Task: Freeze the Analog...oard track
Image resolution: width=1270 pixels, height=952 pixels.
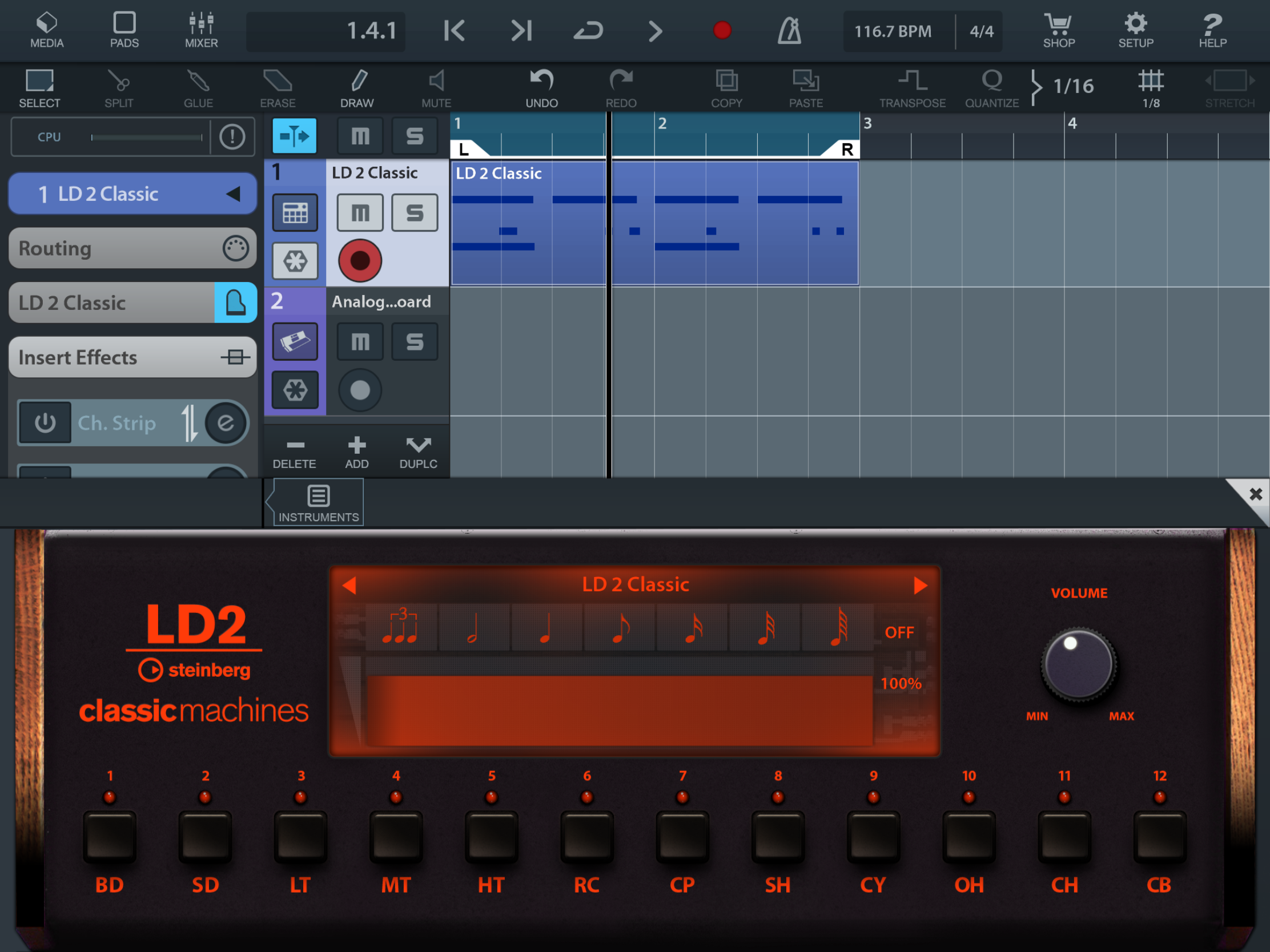Action: 295,390
